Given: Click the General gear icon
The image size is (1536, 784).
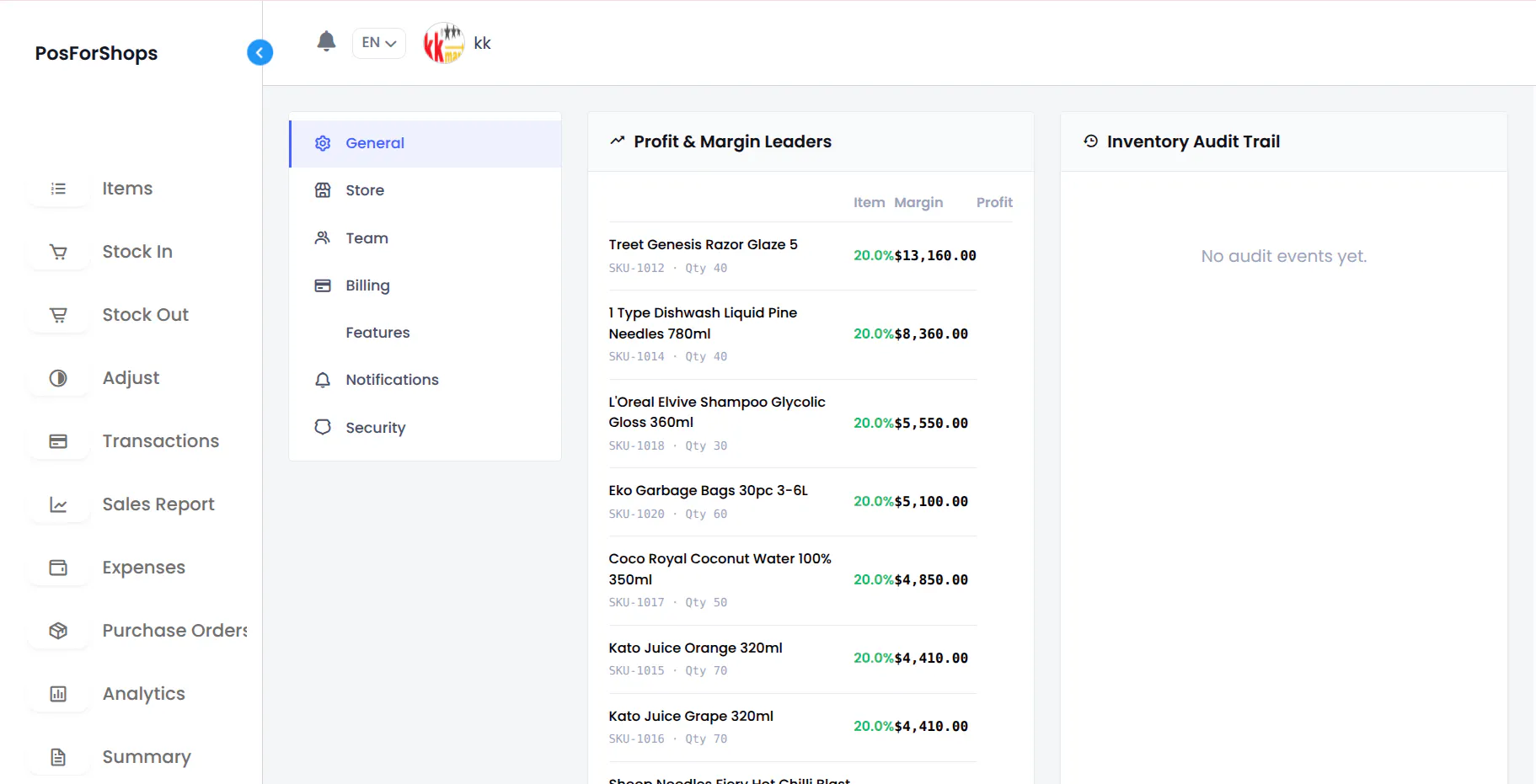Looking at the screenshot, I should pos(323,143).
